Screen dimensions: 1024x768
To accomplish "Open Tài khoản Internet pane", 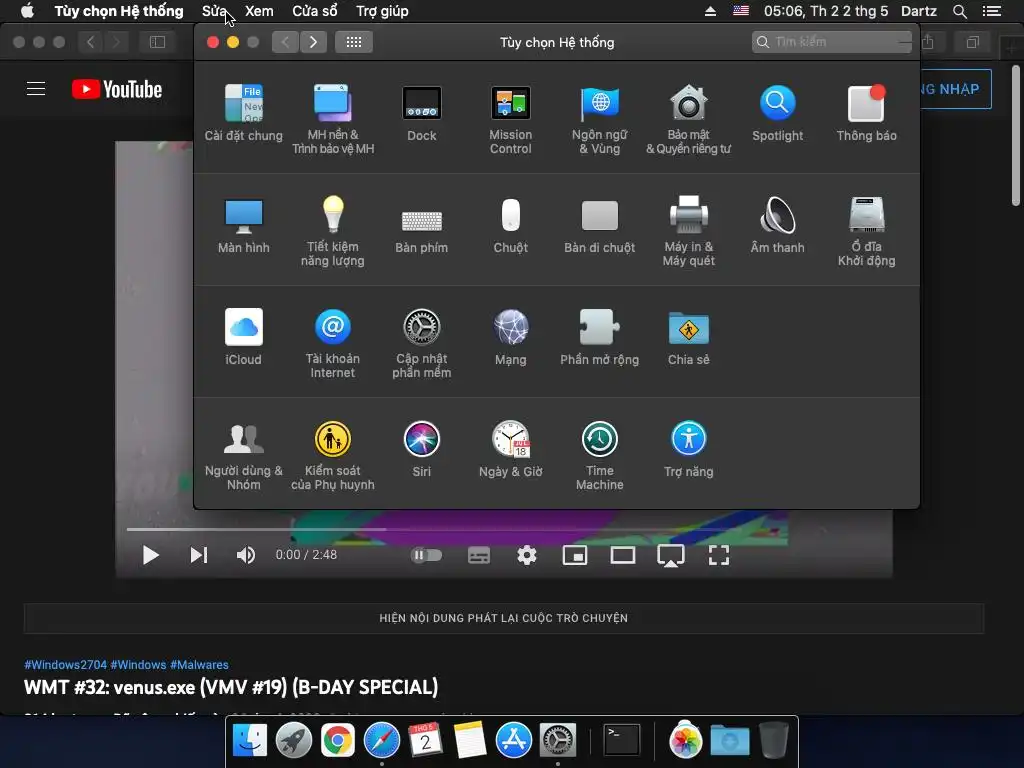I will (333, 344).
